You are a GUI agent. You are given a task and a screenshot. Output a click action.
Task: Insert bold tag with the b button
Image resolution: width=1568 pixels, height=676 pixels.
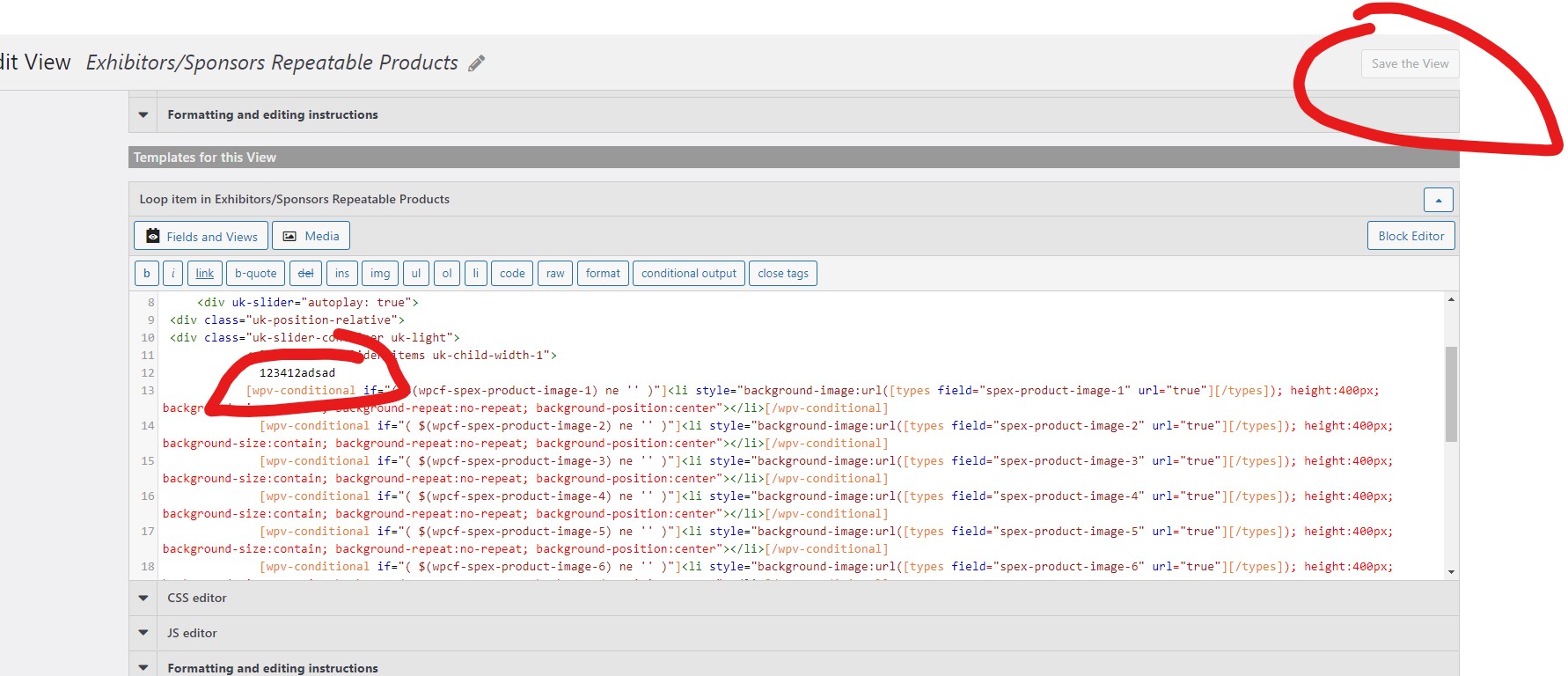point(146,273)
